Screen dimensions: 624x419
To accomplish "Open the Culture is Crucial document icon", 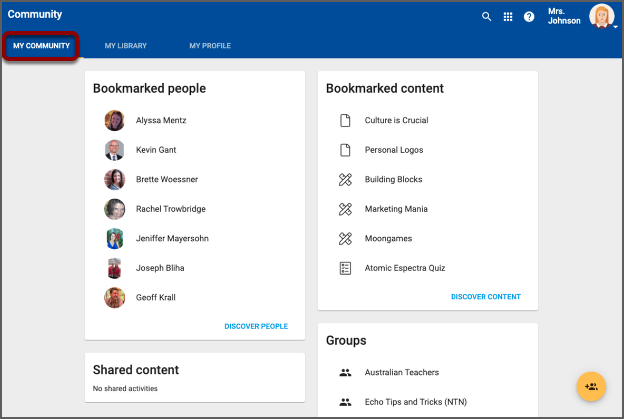I will (x=345, y=120).
